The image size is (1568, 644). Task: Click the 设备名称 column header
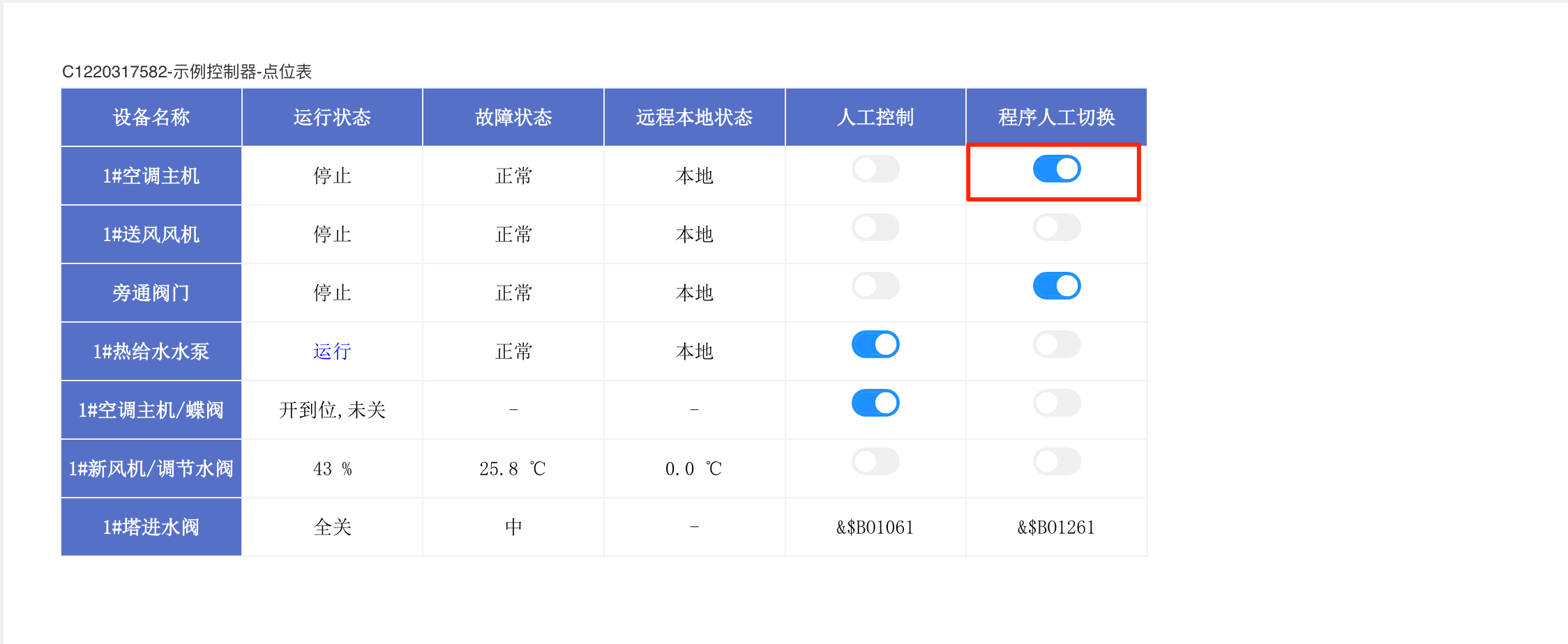151,117
